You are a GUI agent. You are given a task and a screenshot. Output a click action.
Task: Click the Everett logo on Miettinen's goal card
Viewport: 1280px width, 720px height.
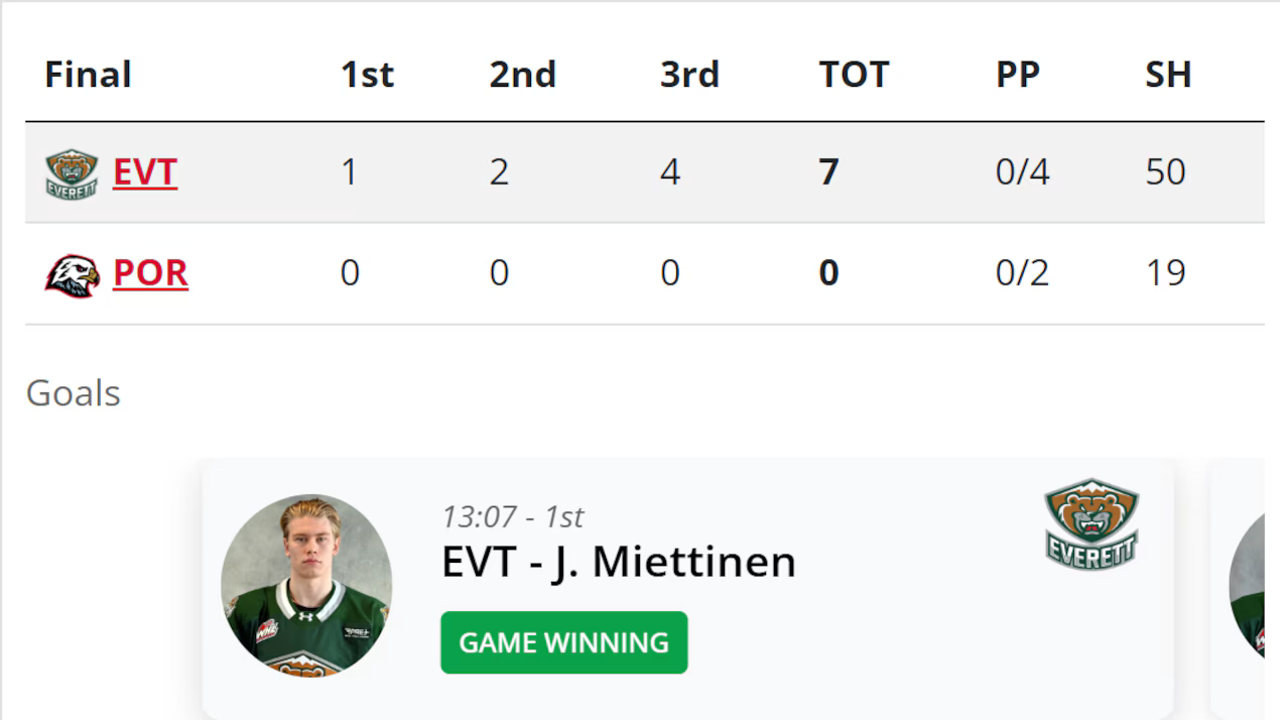[1091, 525]
